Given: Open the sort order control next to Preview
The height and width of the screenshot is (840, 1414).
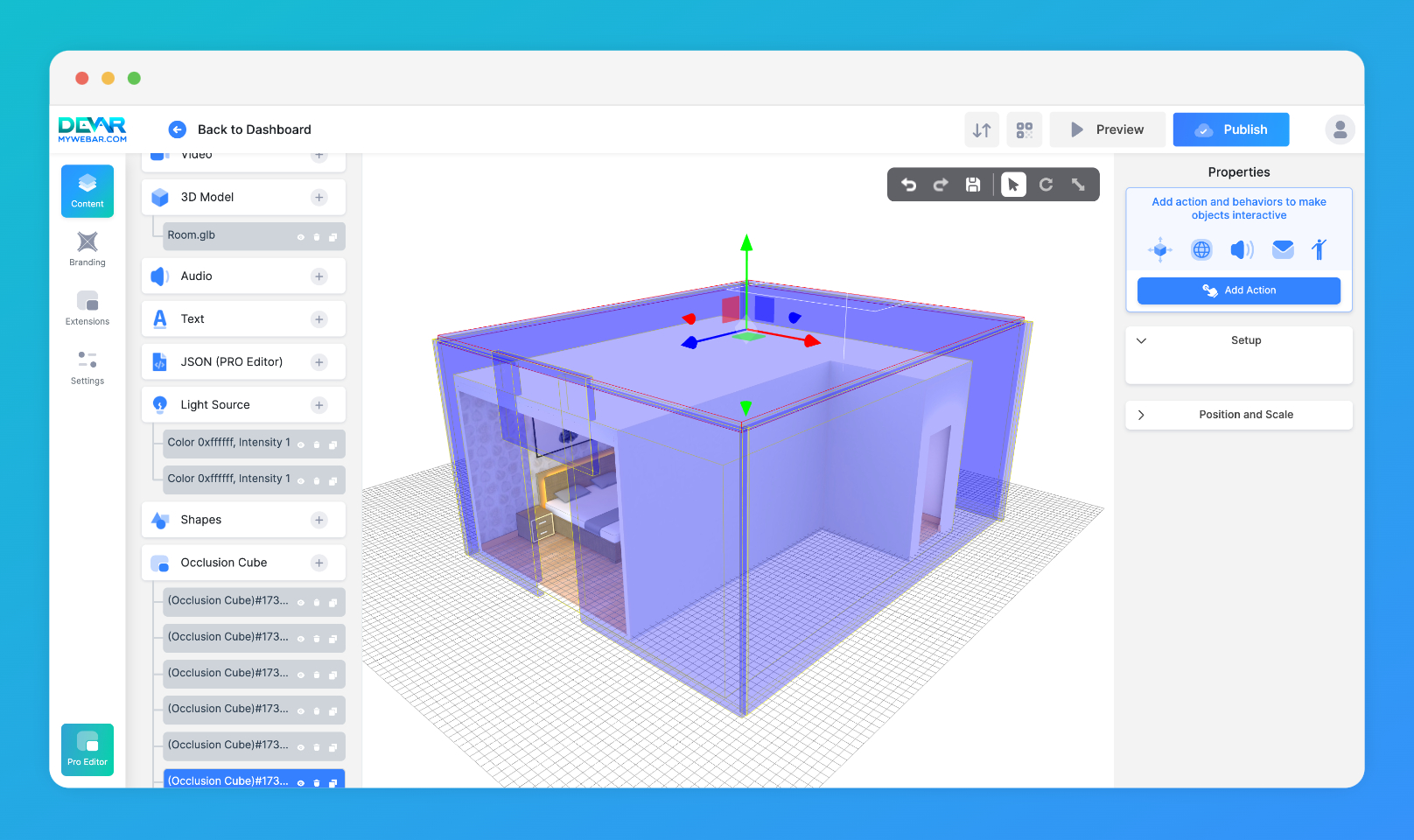Looking at the screenshot, I should pyautogui.click(x=981, y=129).
